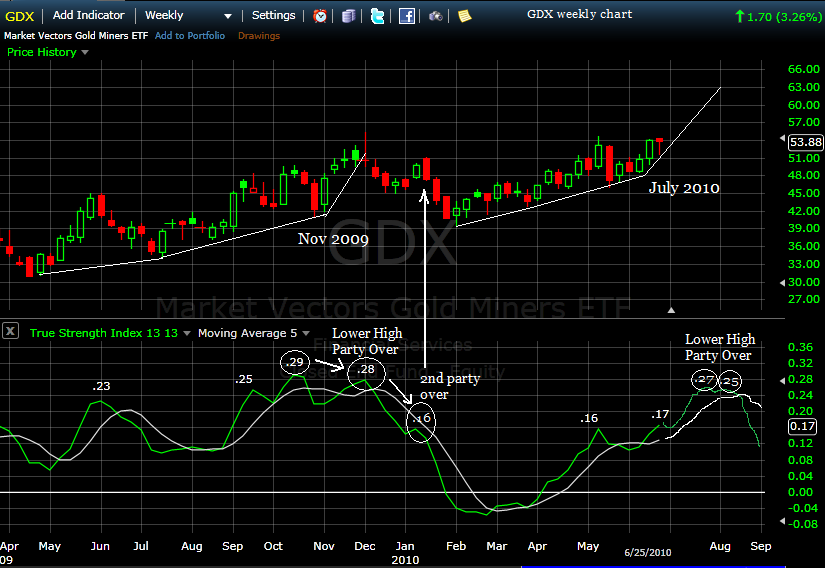The height and width of the screenshot is (568, 825).
Task: Open the yellow sticky note icon
Action: coord(464,16)
